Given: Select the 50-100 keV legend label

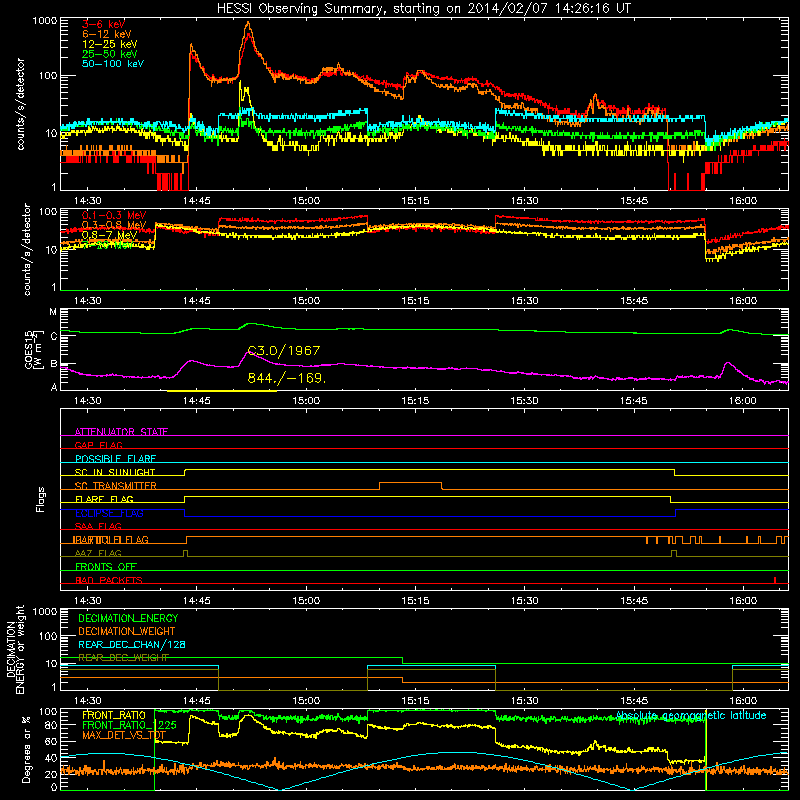Looking at the screenshot, I should click(113, 64).
